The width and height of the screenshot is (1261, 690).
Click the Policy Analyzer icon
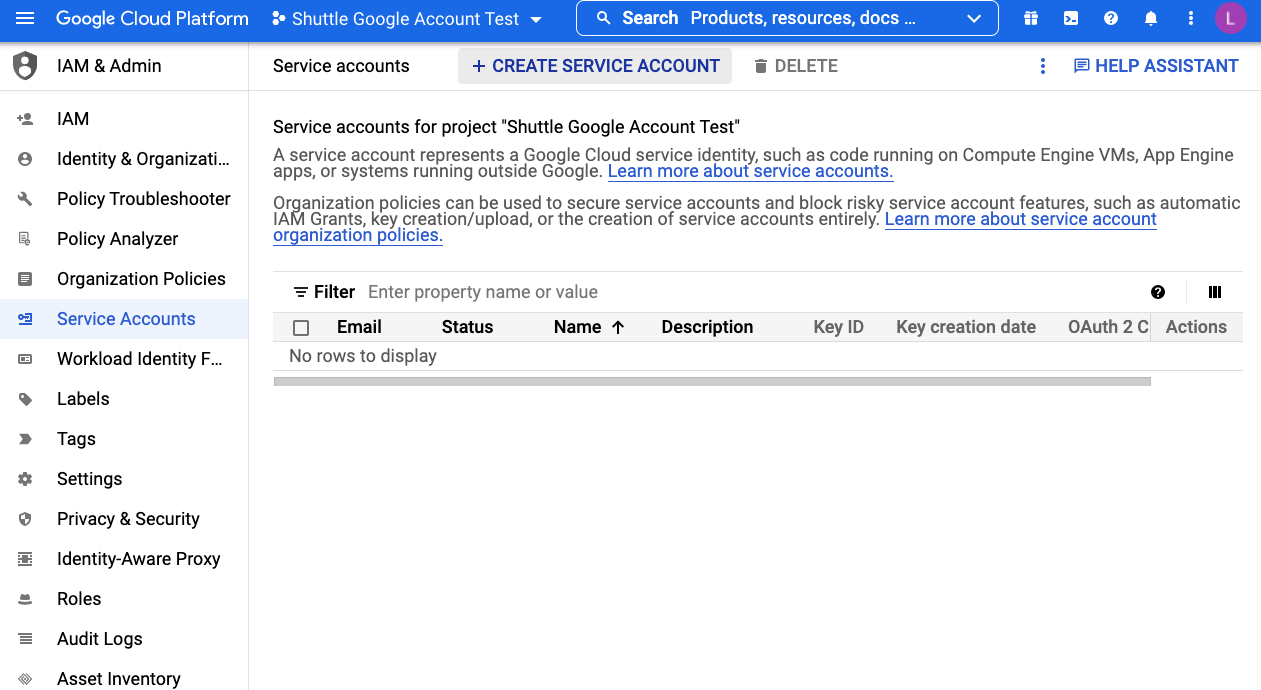pos(25,239)
